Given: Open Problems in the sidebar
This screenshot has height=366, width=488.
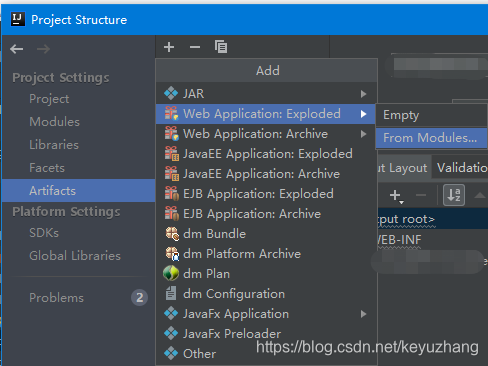Looking at the screenshot, I should pos(56,298).
